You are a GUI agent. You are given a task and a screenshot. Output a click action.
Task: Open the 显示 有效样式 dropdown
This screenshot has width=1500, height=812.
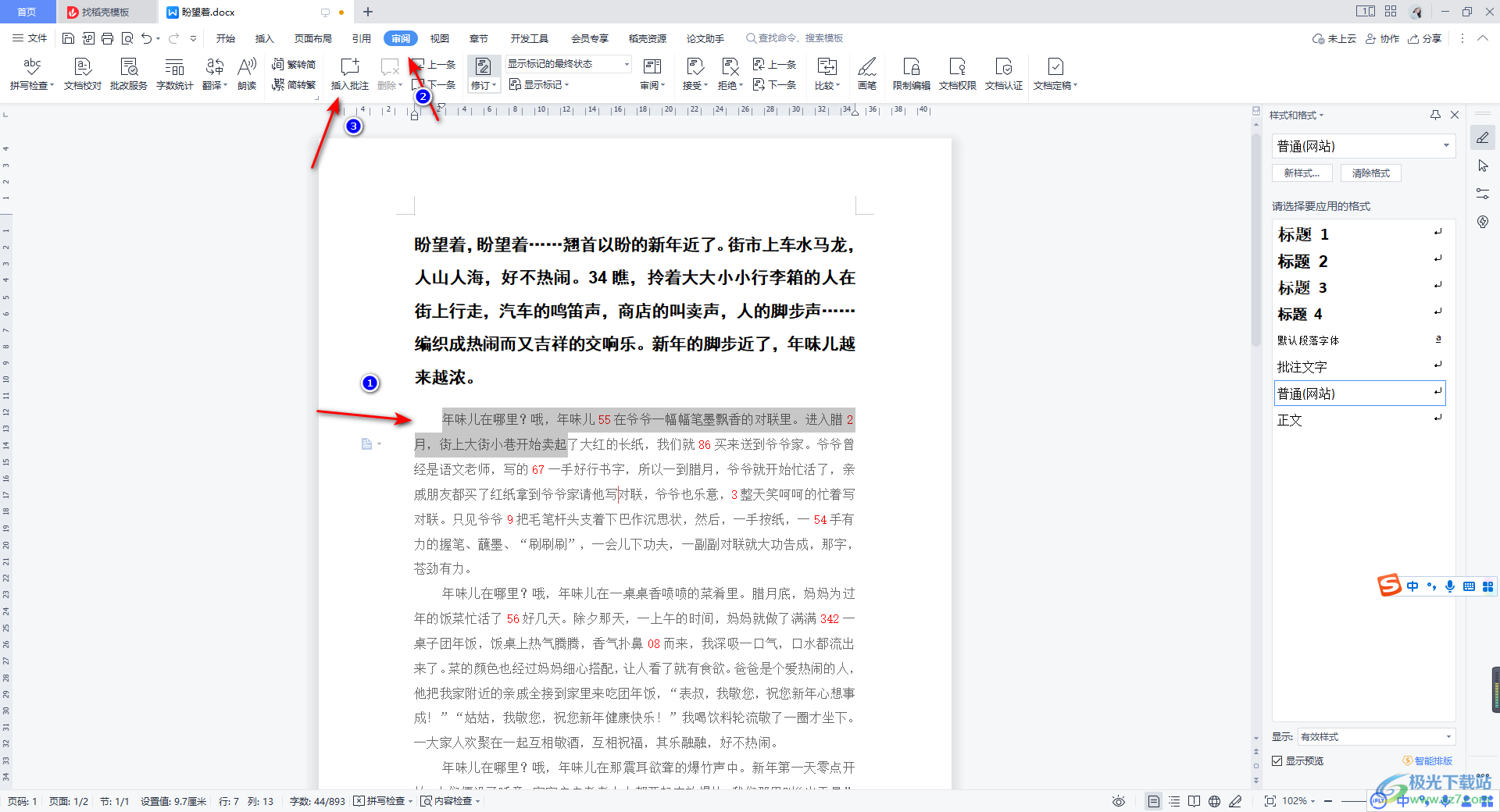(1377, 736)
